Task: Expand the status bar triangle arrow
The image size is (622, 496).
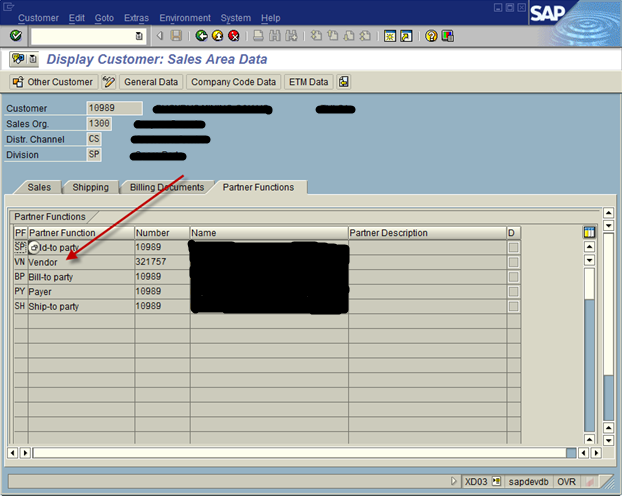Action: [454, 481]
